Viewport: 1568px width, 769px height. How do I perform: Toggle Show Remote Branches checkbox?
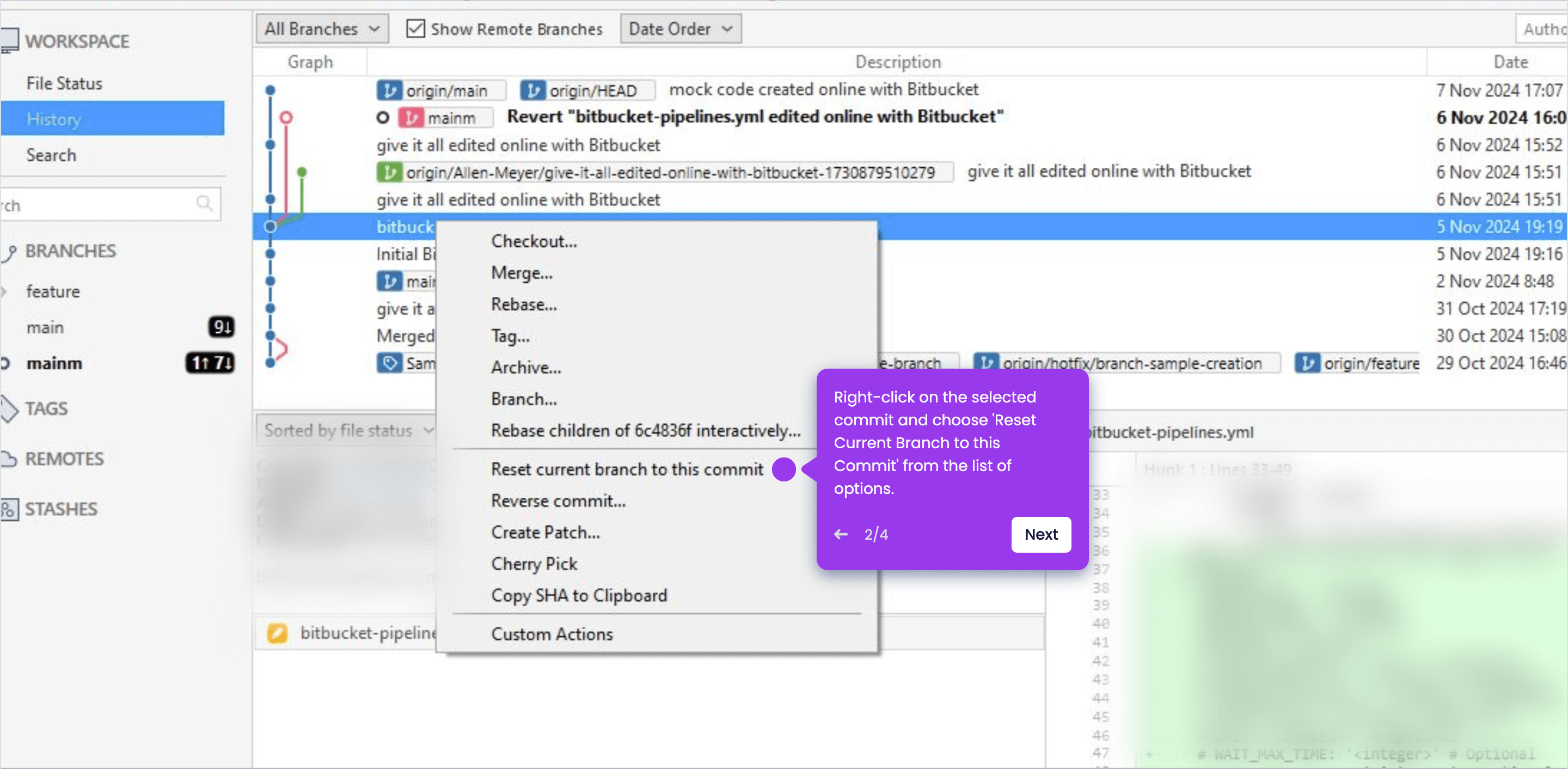tap(415, 29)
